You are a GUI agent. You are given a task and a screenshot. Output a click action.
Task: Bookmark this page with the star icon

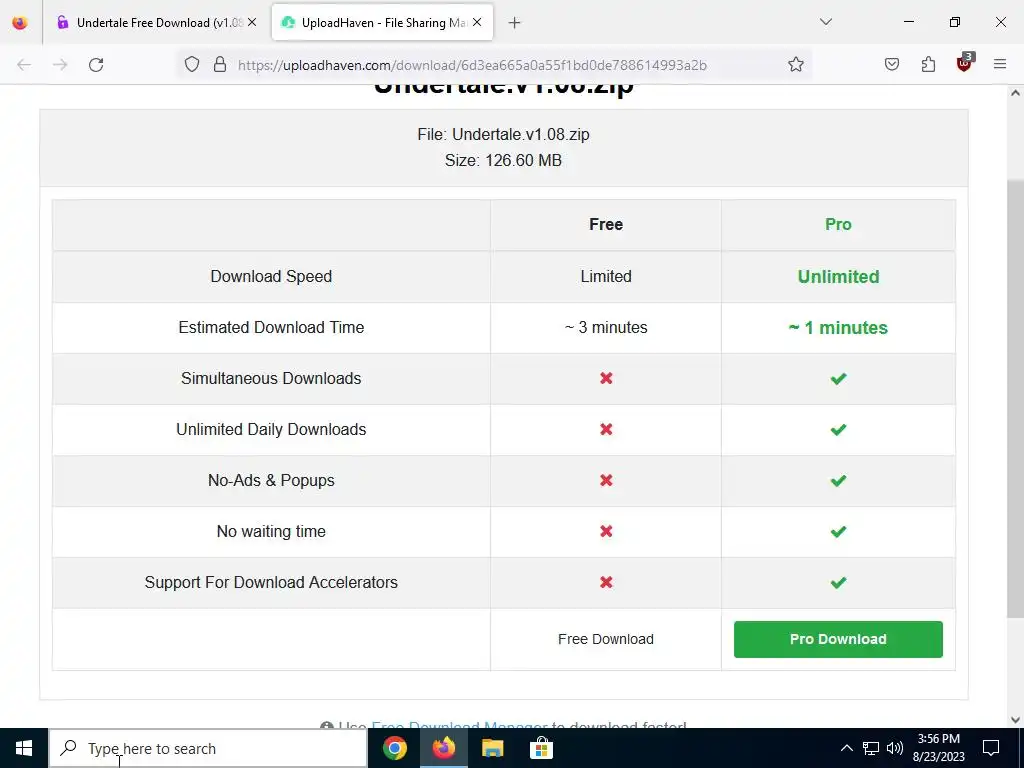pyautogui.click(x=795, y=64)
